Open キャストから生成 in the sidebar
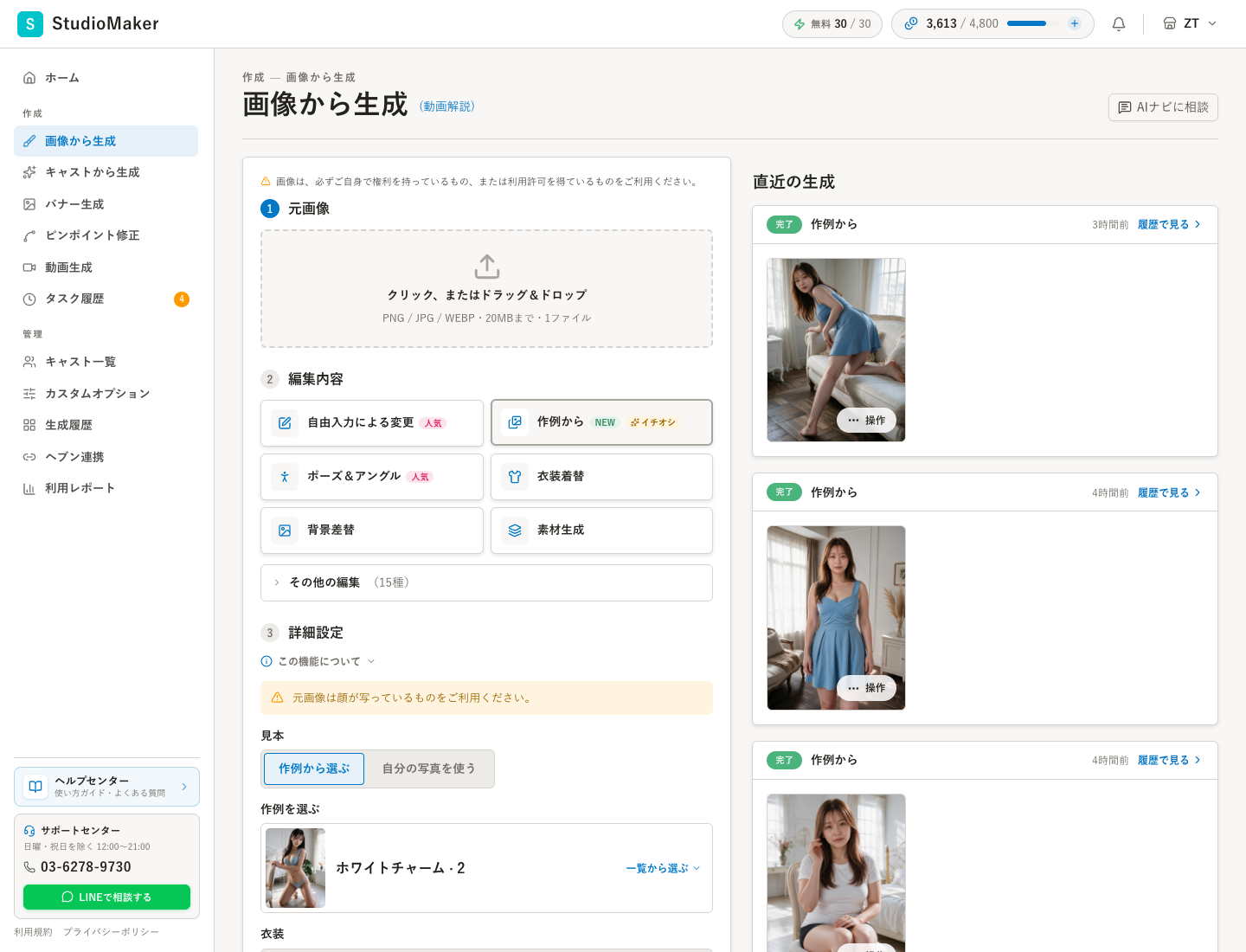The height and width of the screenshot is (952, 1246). coord(106,172)
